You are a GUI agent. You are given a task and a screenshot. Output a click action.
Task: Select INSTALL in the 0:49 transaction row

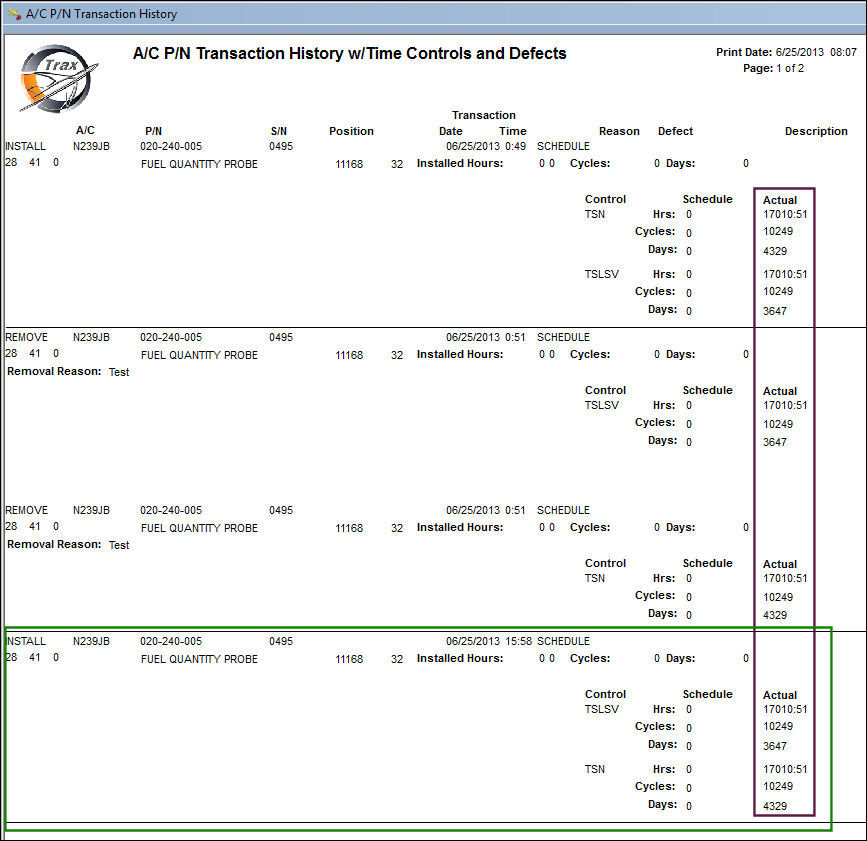(x=25, y=146)
